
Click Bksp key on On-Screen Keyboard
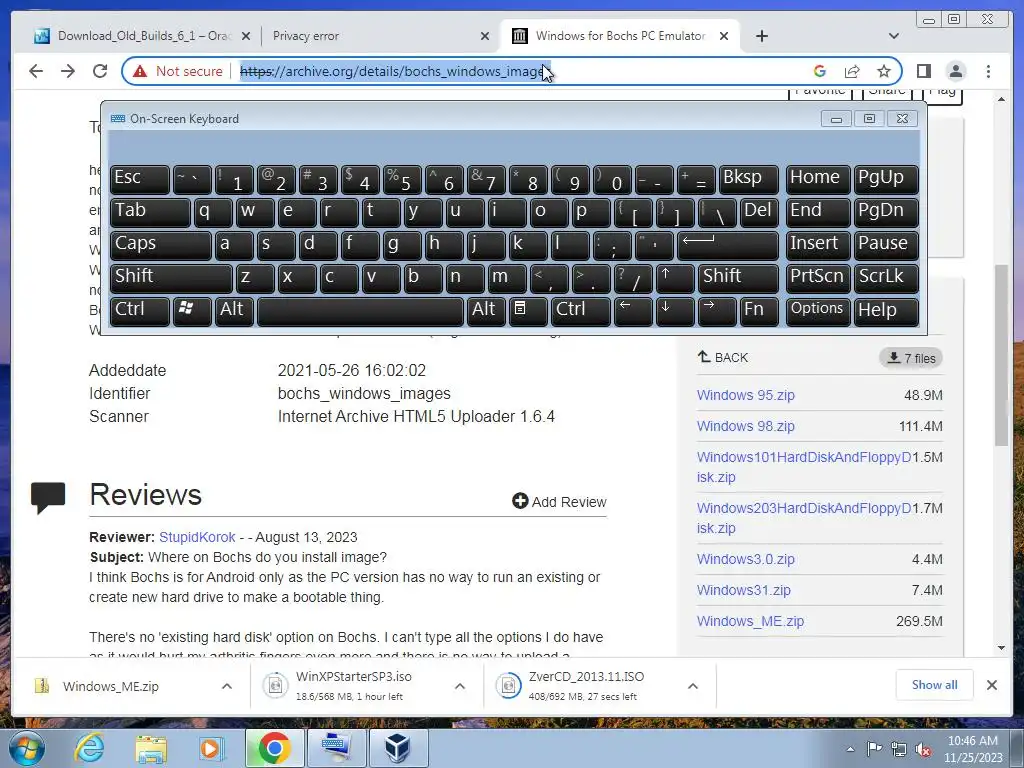(x=748, y=178)
